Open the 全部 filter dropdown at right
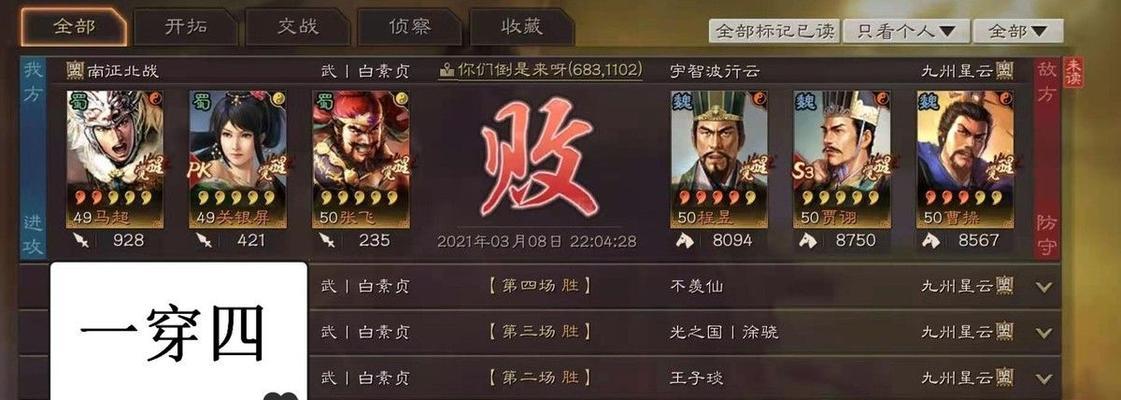Viewport: 1121px width, 400px height. 1018,31
